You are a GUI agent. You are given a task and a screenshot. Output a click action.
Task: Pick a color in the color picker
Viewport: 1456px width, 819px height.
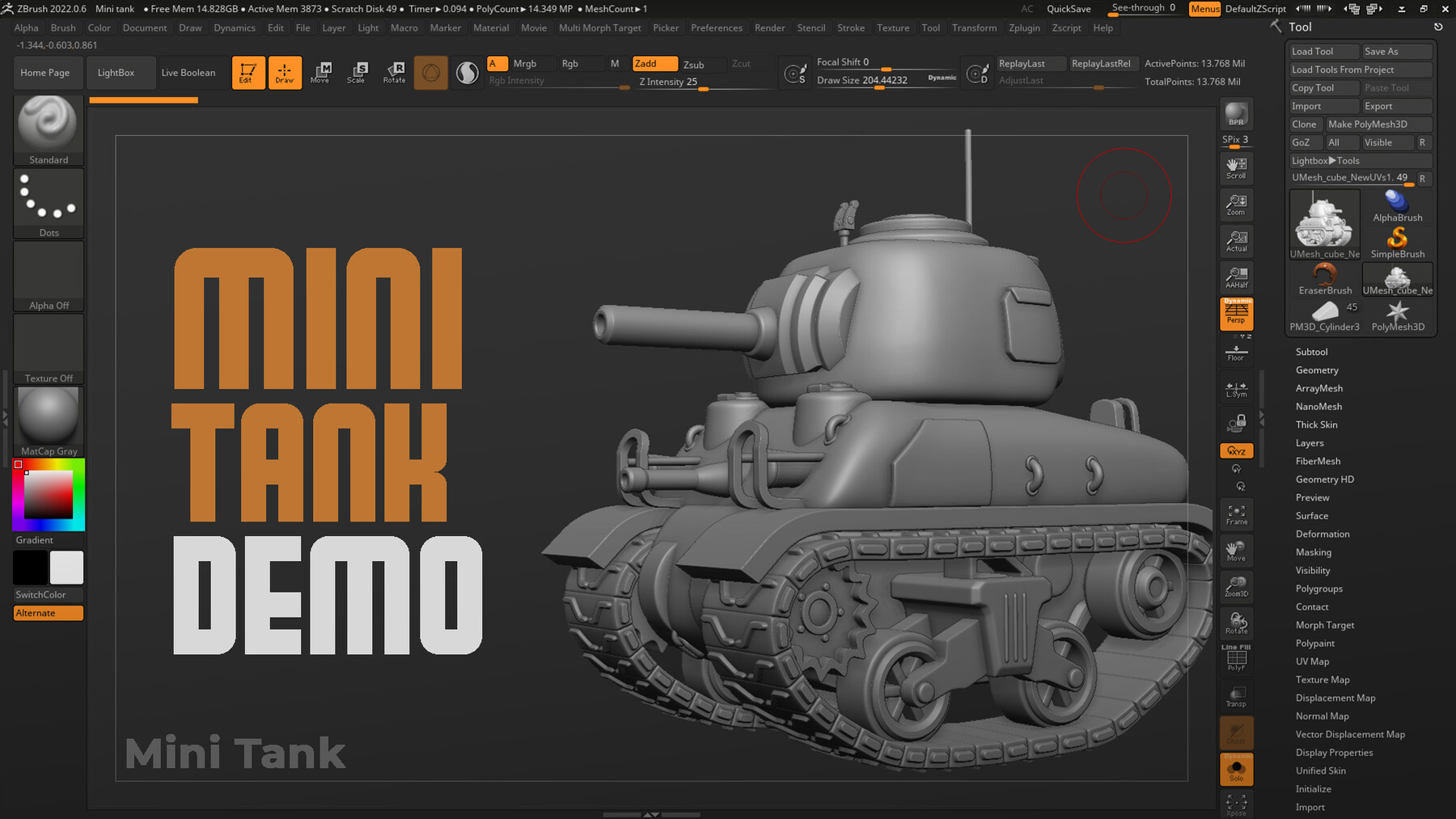point(49,493)
